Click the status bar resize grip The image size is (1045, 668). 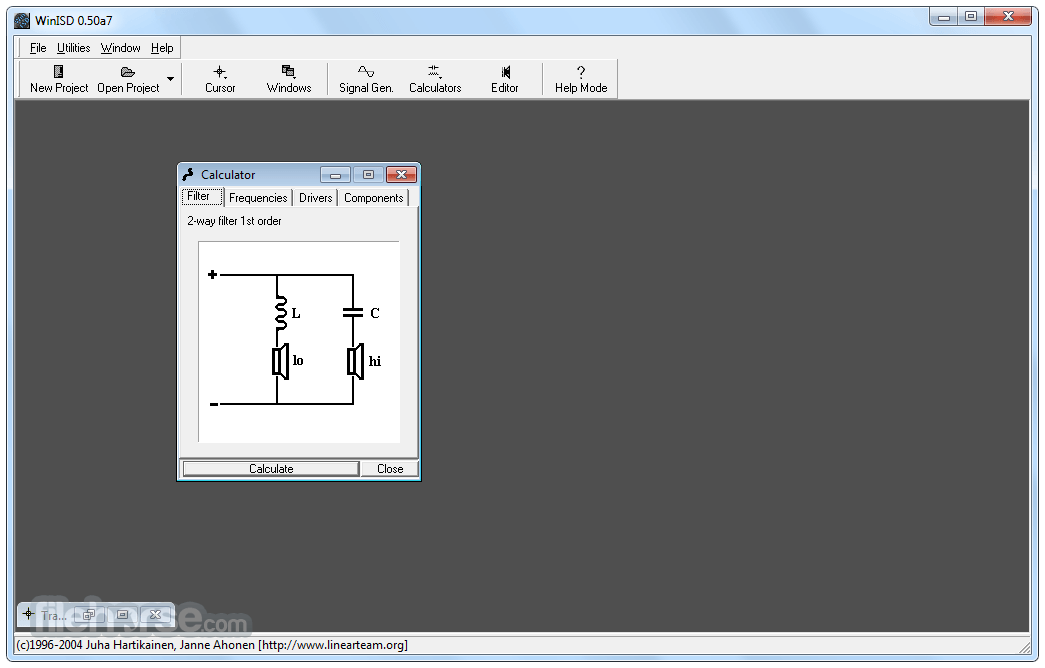click(x=1024, y=647)
